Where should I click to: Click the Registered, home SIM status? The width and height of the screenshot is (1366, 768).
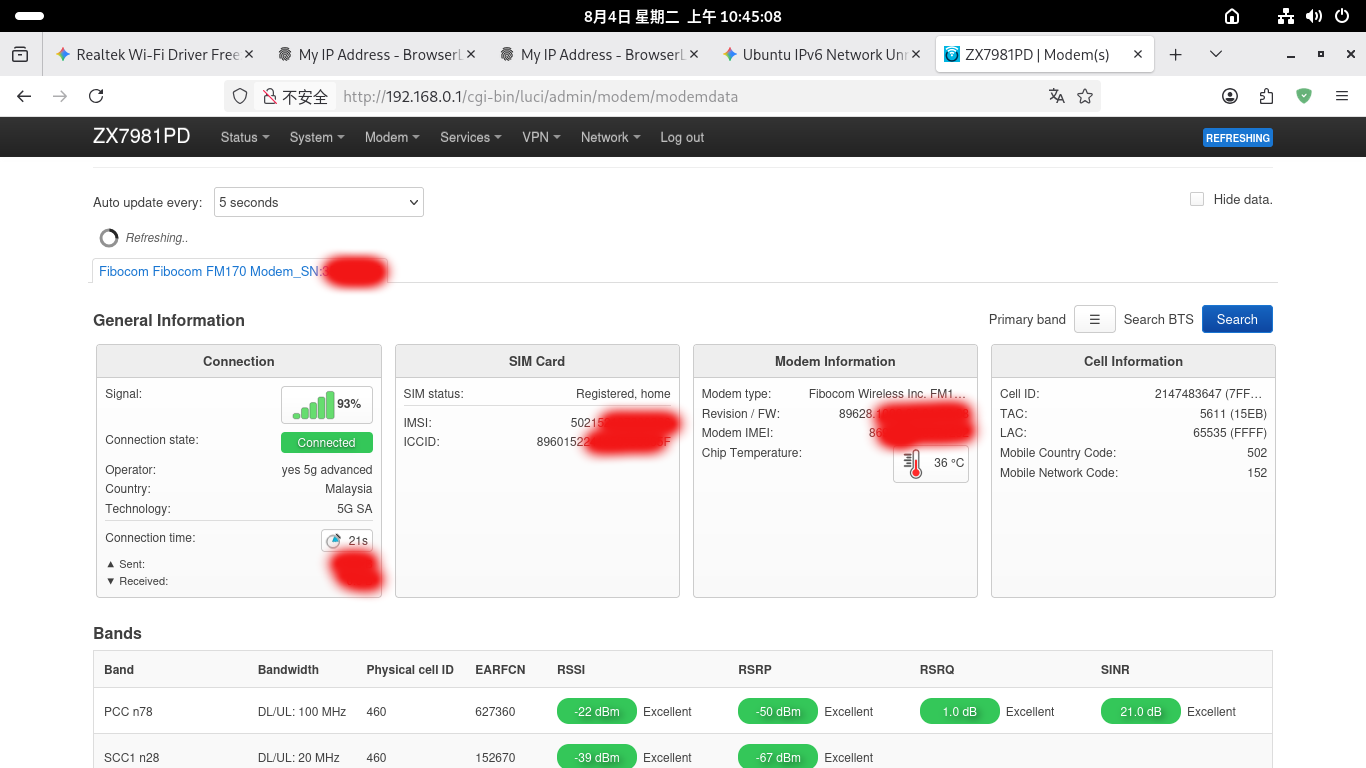pos(623,394)
